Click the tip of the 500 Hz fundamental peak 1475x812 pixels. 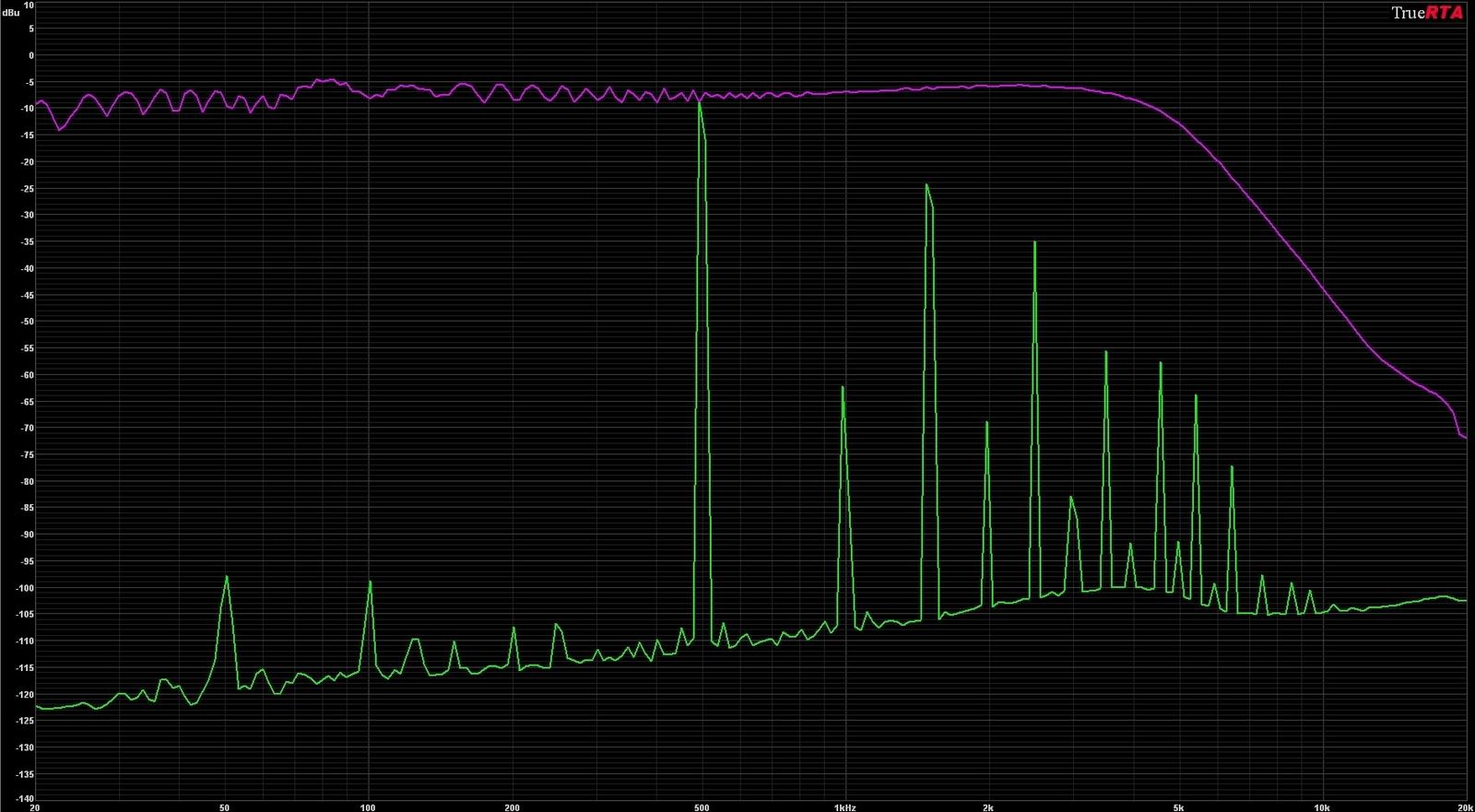(700, 101)
